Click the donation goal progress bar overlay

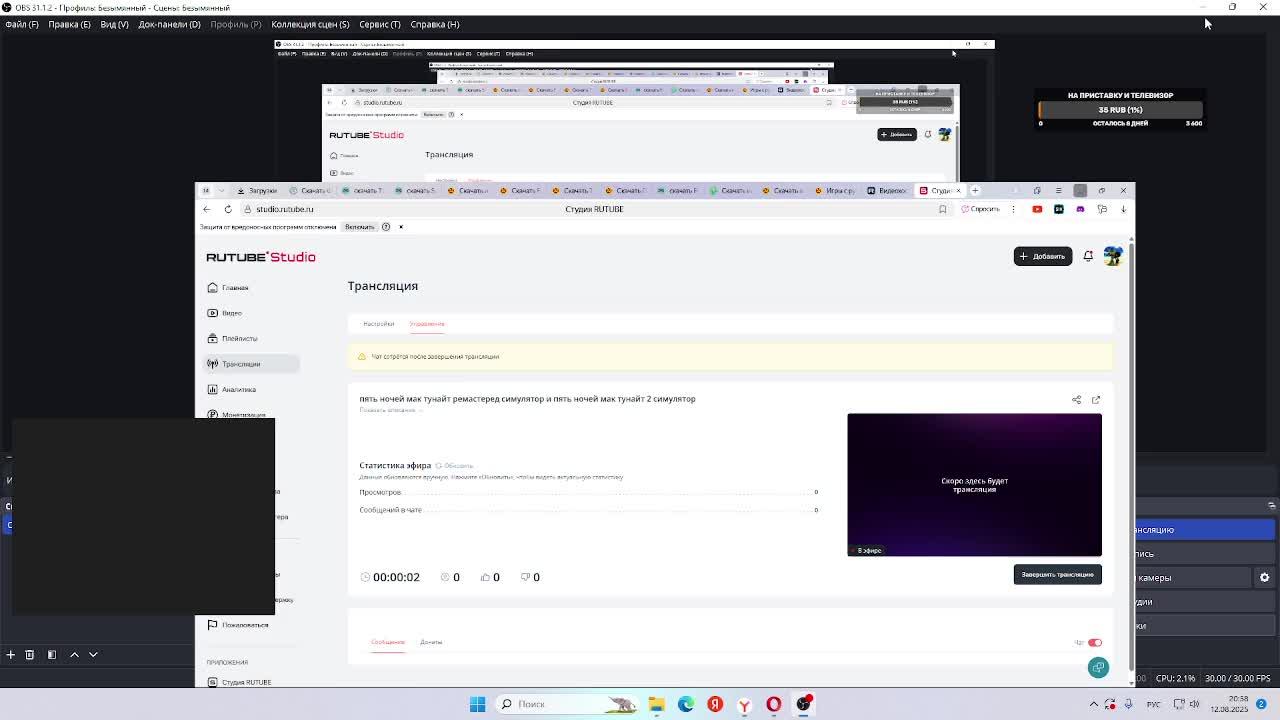(x=1120, y=110)
